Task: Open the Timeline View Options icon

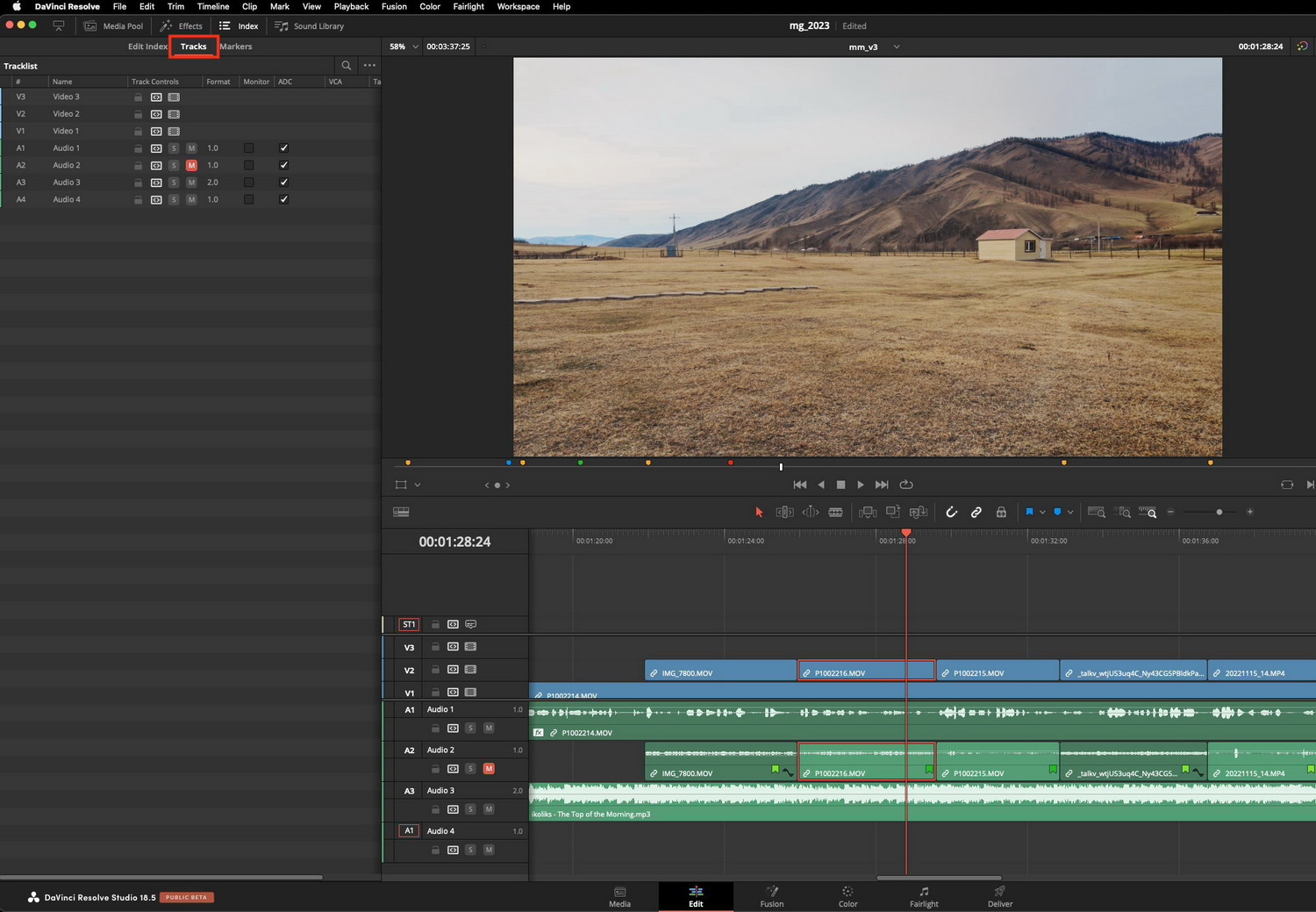Action: point(401,512)
